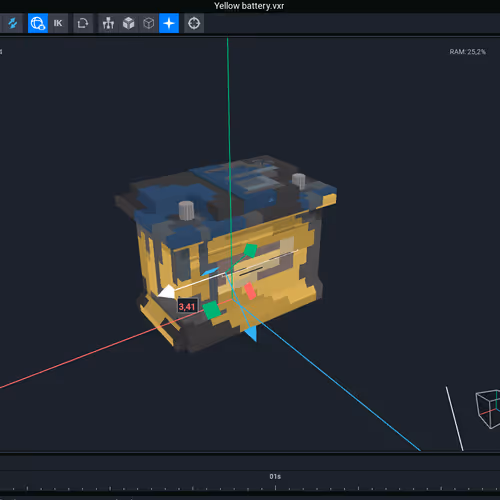The height and width of the screenshot is (500, 500).
Task: Click the crosshair focus target icon
Action: tap(194, 23)
